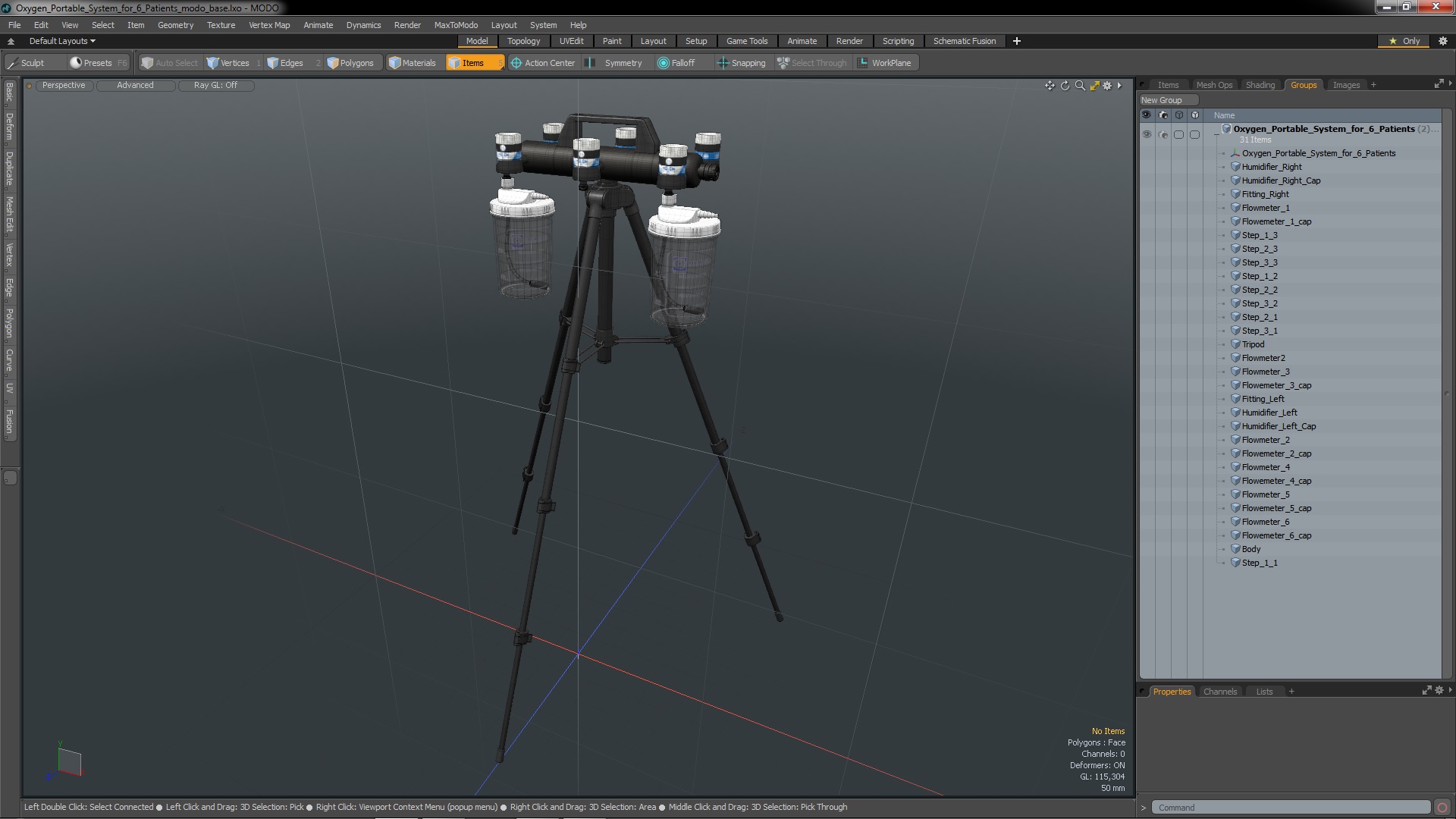Image resolution: width=1456 pixels, height=819 pixels.
Task: Open Default Layouts dropdown
Action: [x=62, y=41]
